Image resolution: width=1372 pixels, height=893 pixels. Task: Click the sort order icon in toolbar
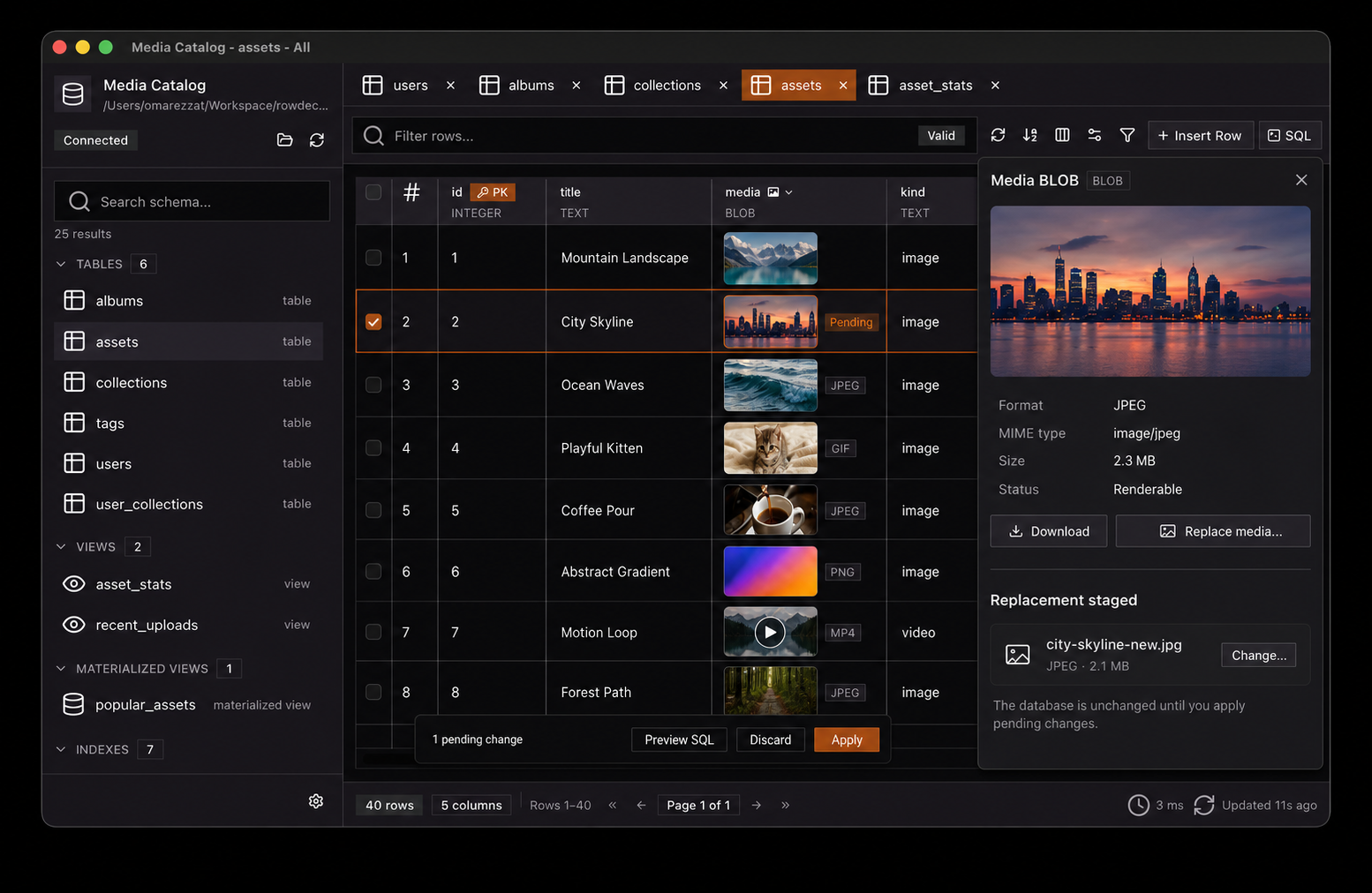1030,135
